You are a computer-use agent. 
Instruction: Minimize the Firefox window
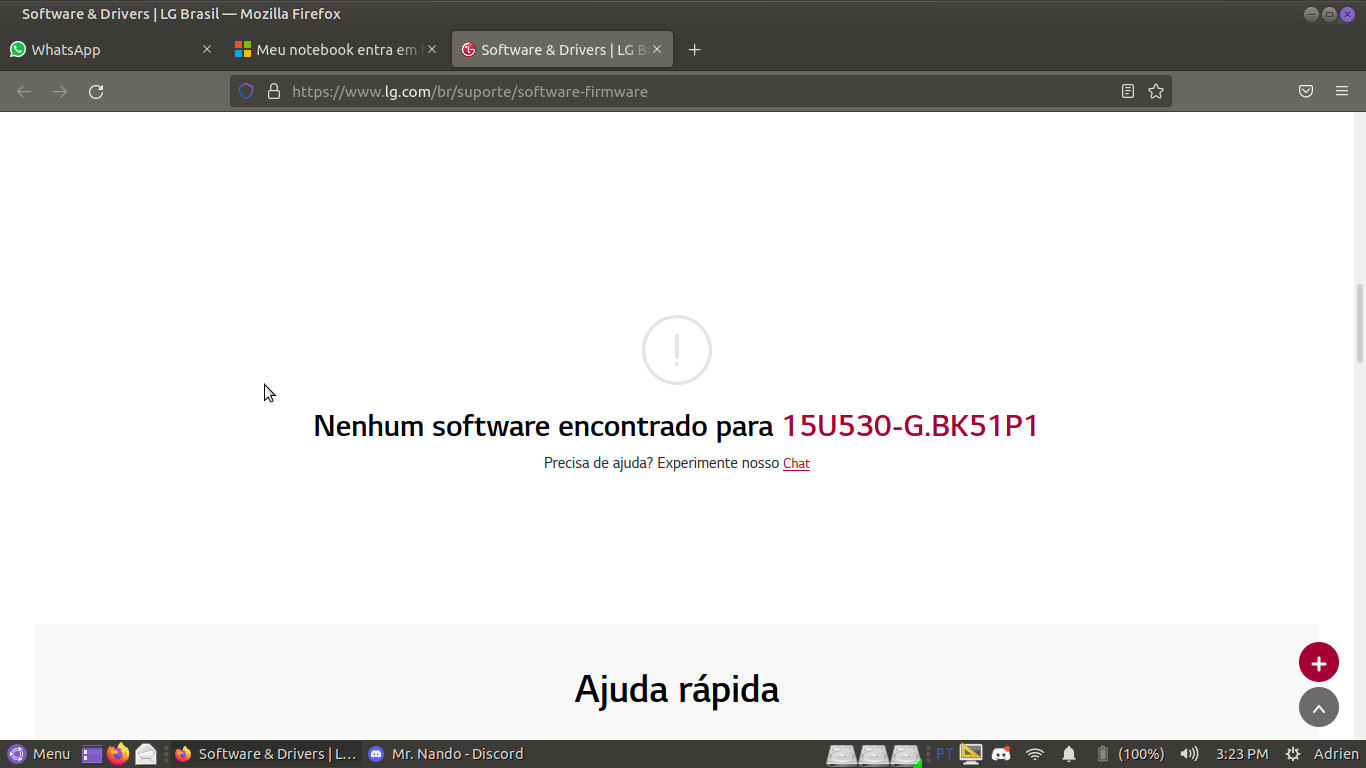point(1311,14)
